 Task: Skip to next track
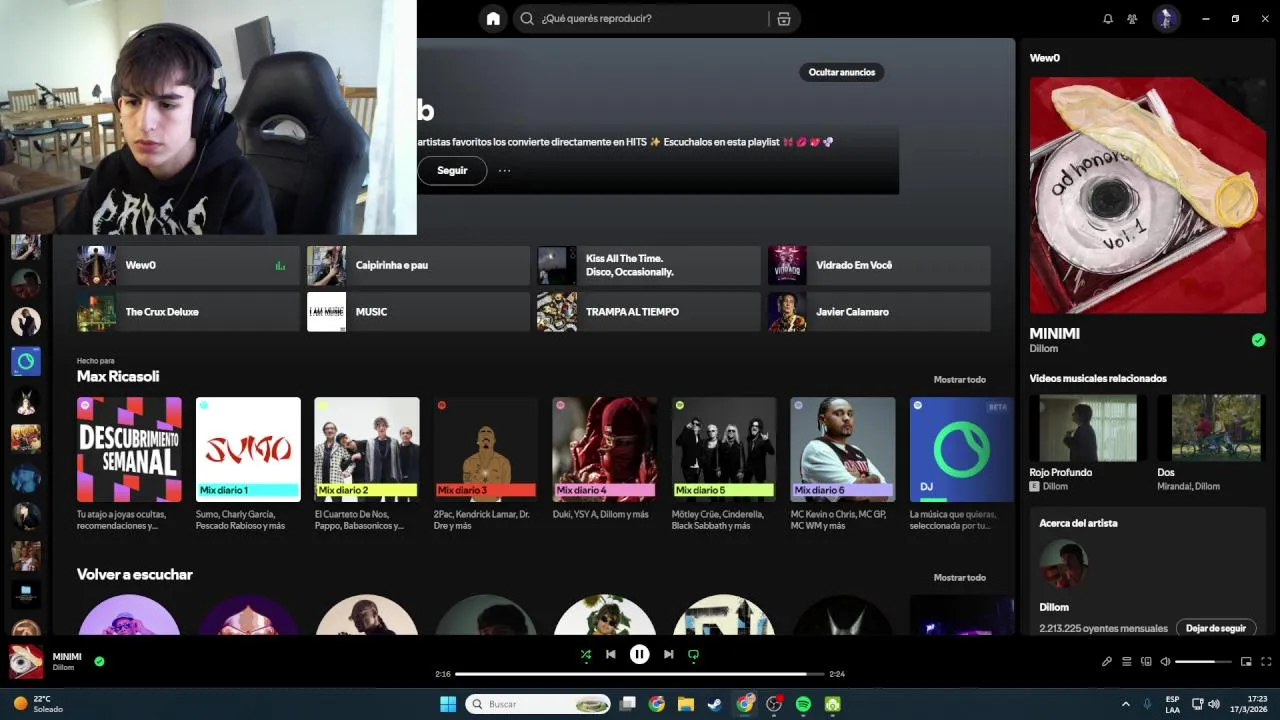point(668,655)
